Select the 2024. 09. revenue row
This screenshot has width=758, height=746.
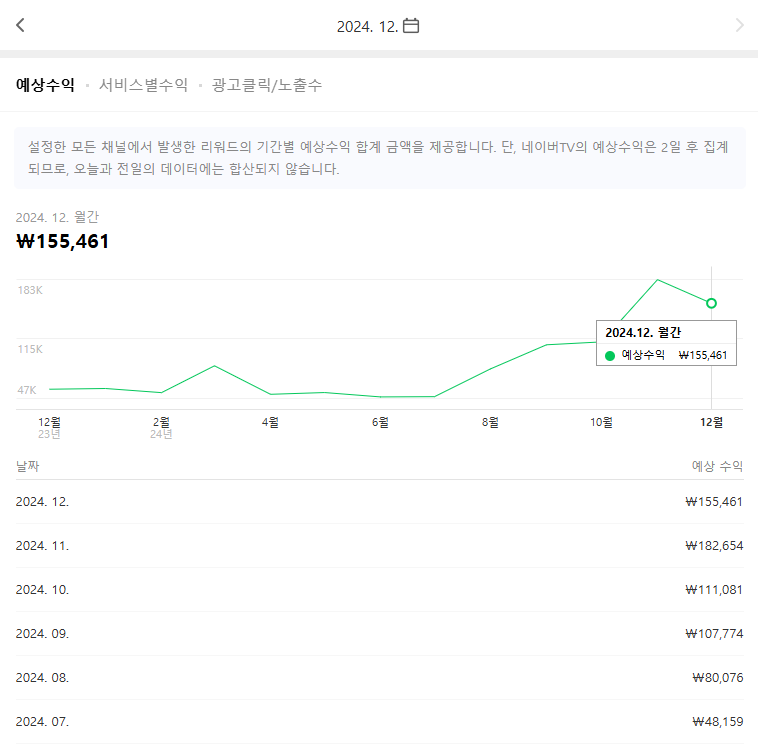tap(379, 634)
